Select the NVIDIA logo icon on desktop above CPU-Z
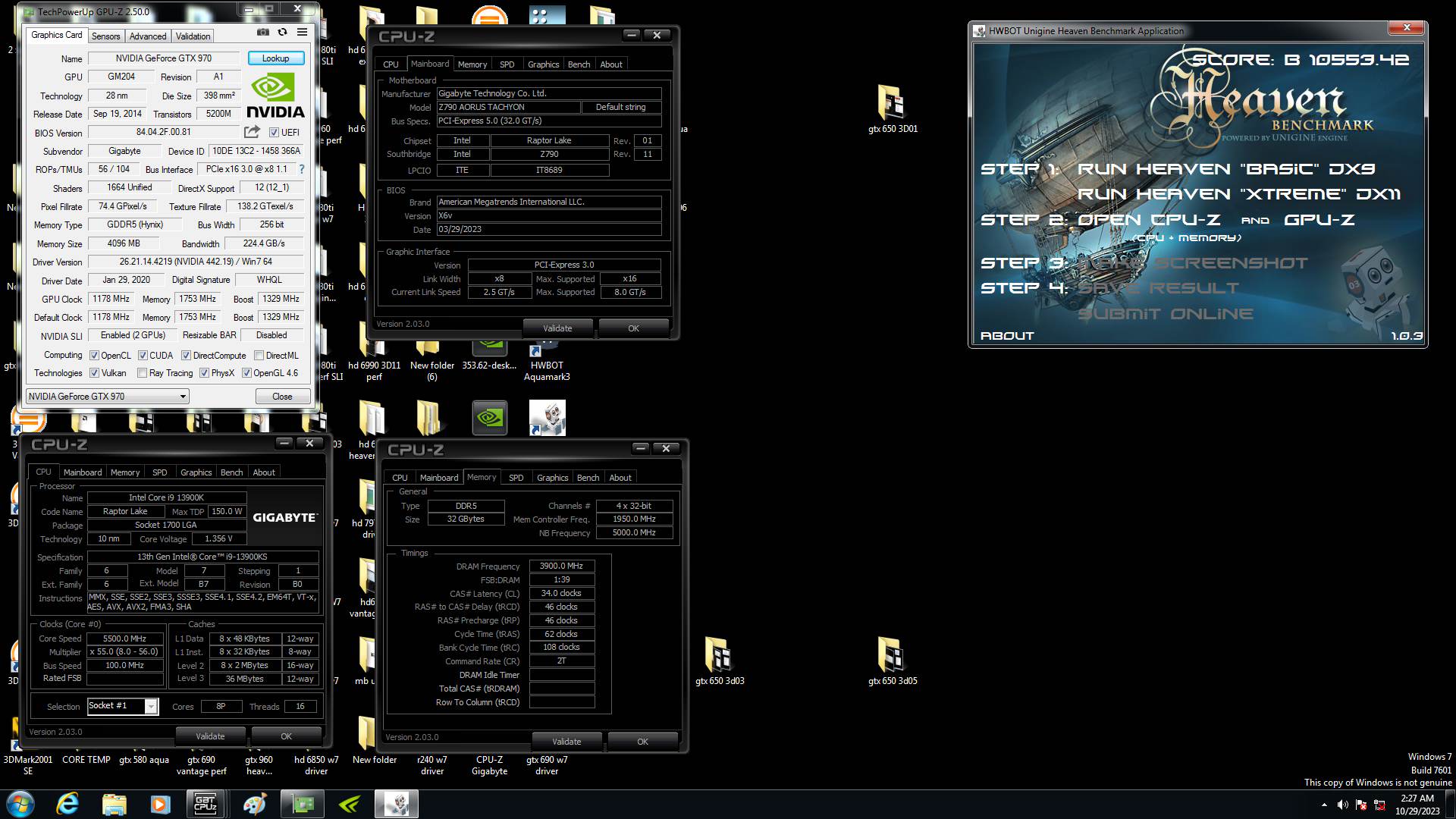The width and height of the screenshot is (1456, 819). coord(489,418)
